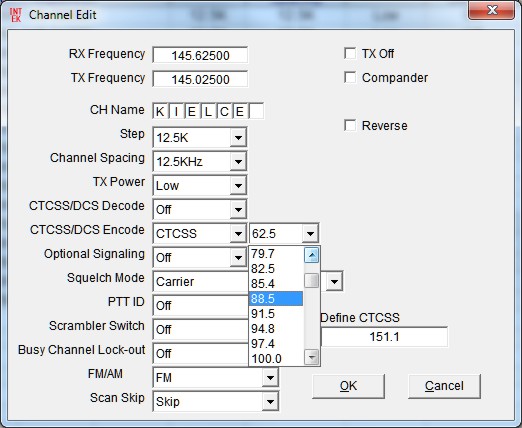The height and width of the screenshot is (428, 522).
Task: Click the Cancel button
Action: pyautogui.click(x=444, y=386)
